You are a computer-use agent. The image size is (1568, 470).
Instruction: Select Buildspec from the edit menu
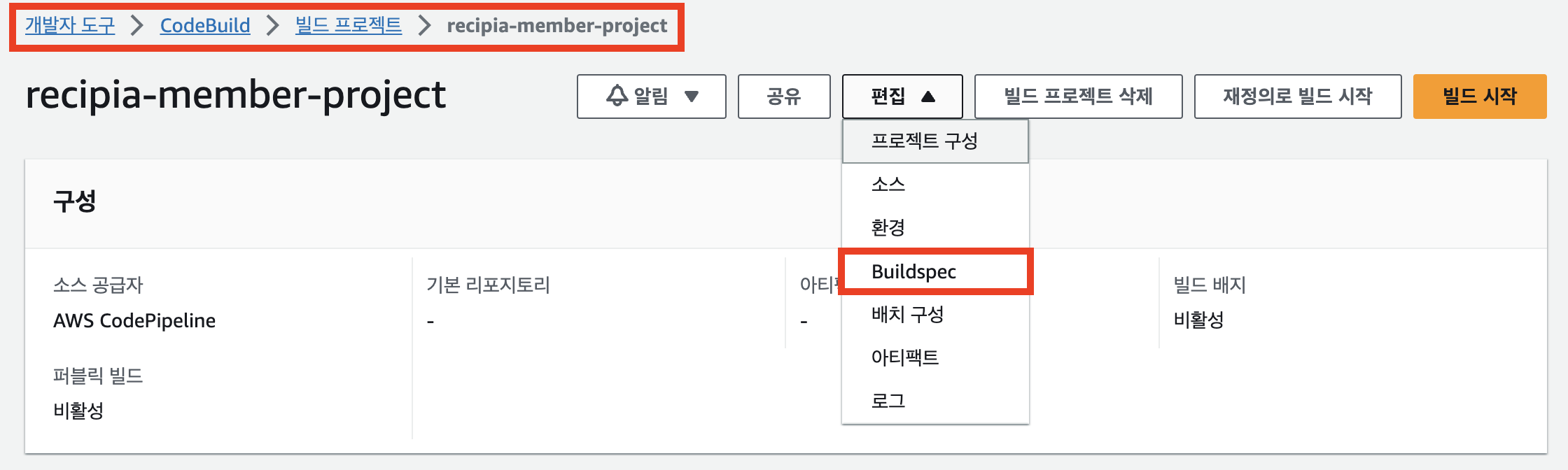[x=914, y=271]
